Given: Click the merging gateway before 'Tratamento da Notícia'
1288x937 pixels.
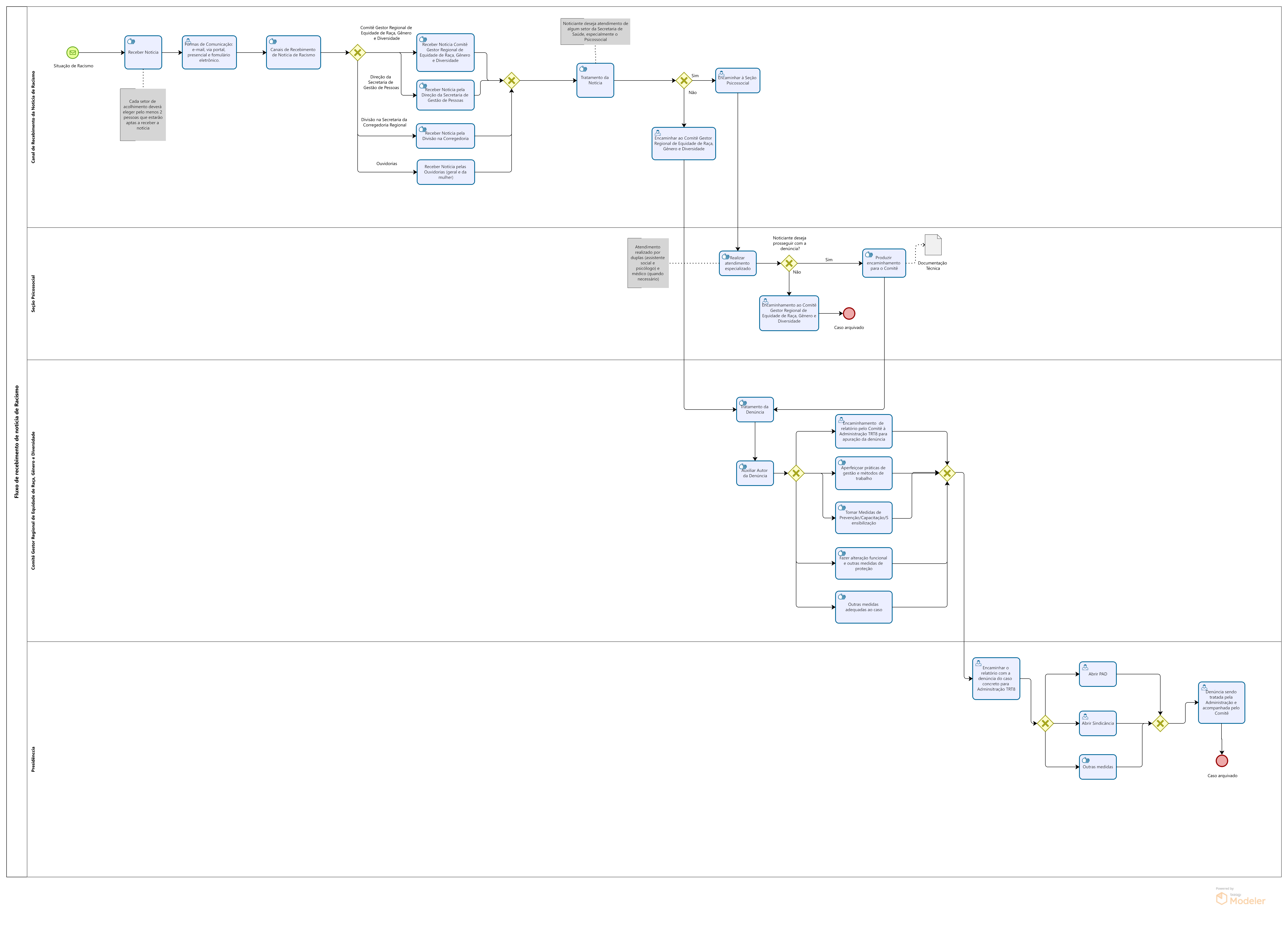Looking at the screenshot, I should click(x=511, y=81).
